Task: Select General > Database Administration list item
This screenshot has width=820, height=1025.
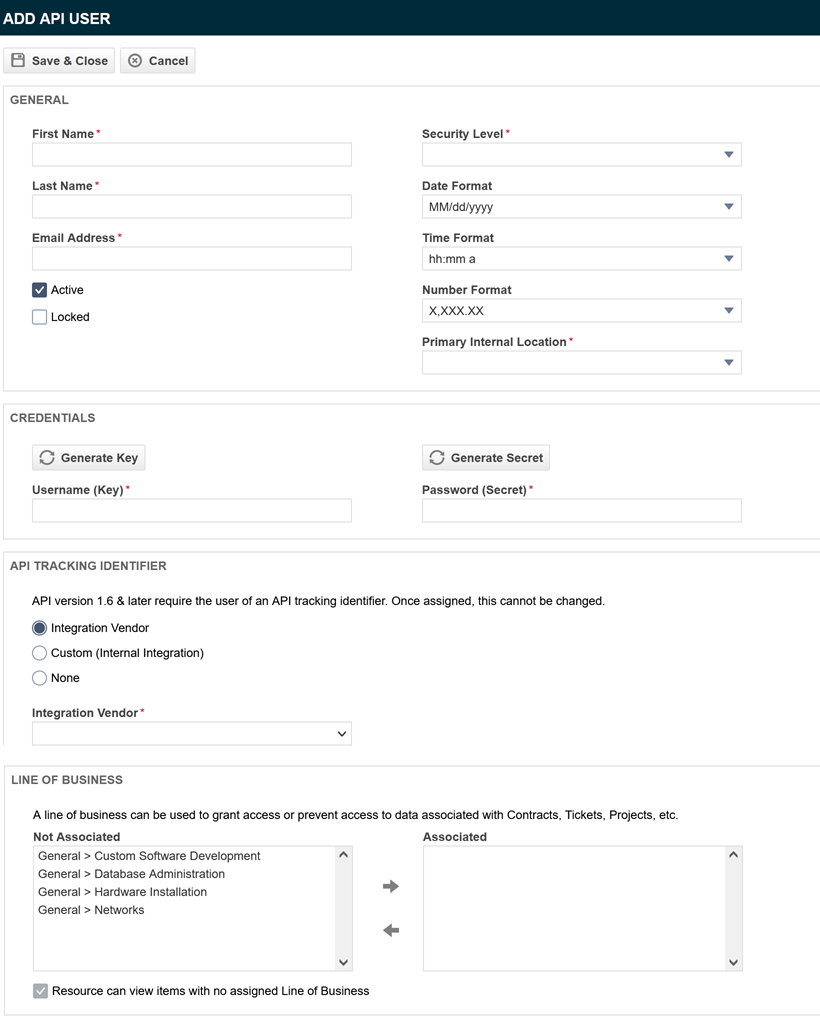Action: click(131, 874)
